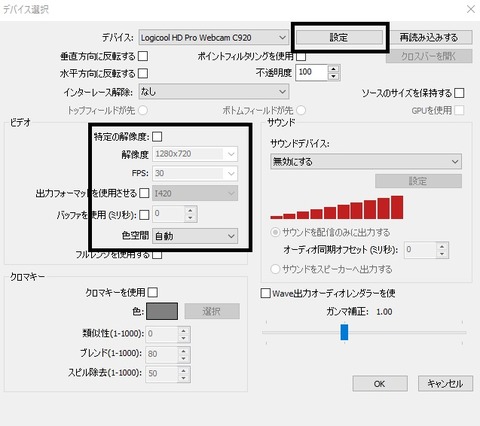The image size is (480, 426).
Task: Click the buffer milliseconds field
Action: click(169, 214)
